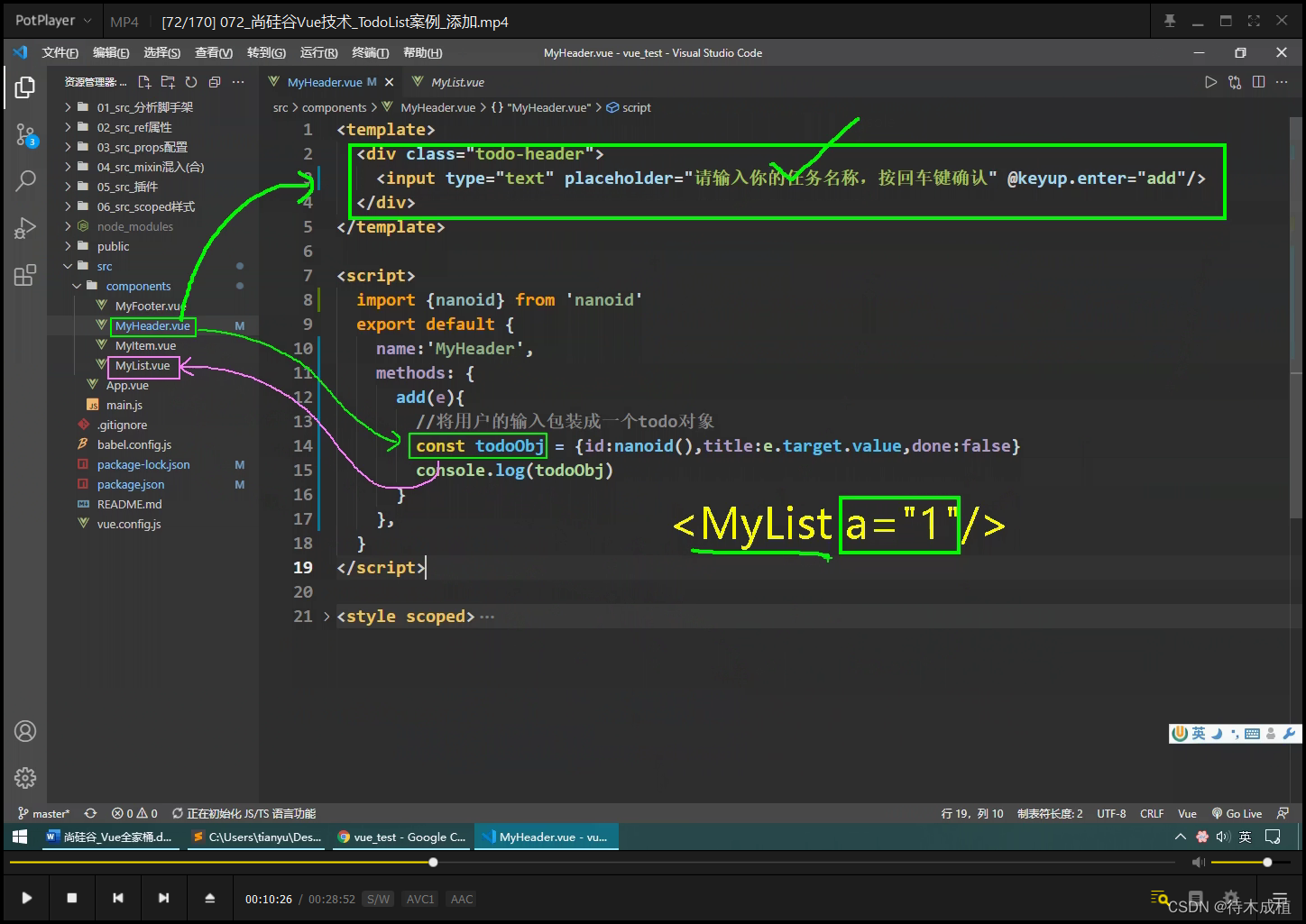
Task: Switch to the MyList.vue editor tab
Action: coord(457,82)
